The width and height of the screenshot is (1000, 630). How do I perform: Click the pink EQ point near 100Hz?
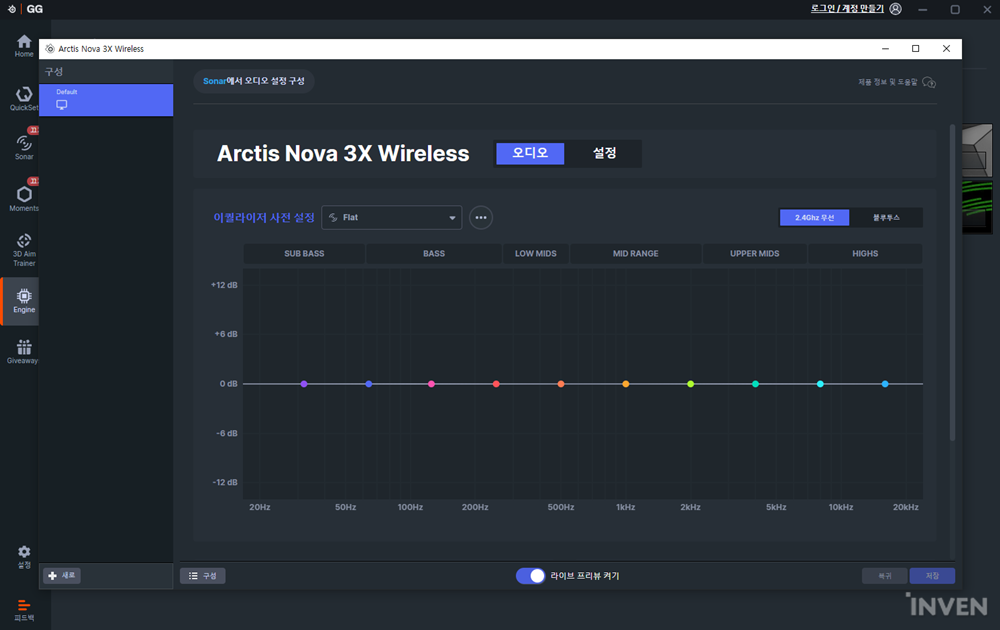(432, 384)
